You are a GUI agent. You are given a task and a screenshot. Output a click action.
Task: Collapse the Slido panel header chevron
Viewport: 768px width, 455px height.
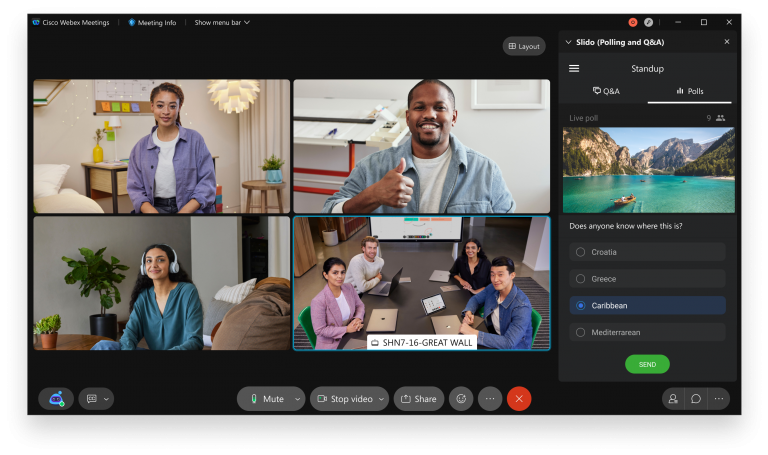click(x=569, y=42)
